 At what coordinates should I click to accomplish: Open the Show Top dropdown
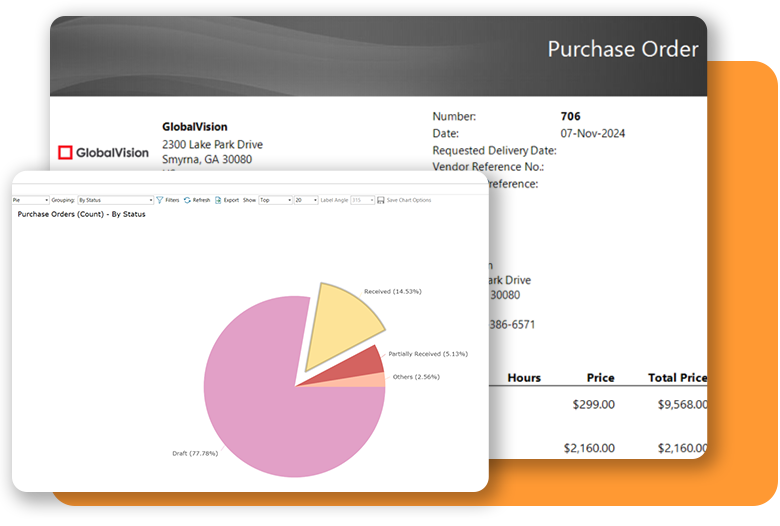pos(275,200)
